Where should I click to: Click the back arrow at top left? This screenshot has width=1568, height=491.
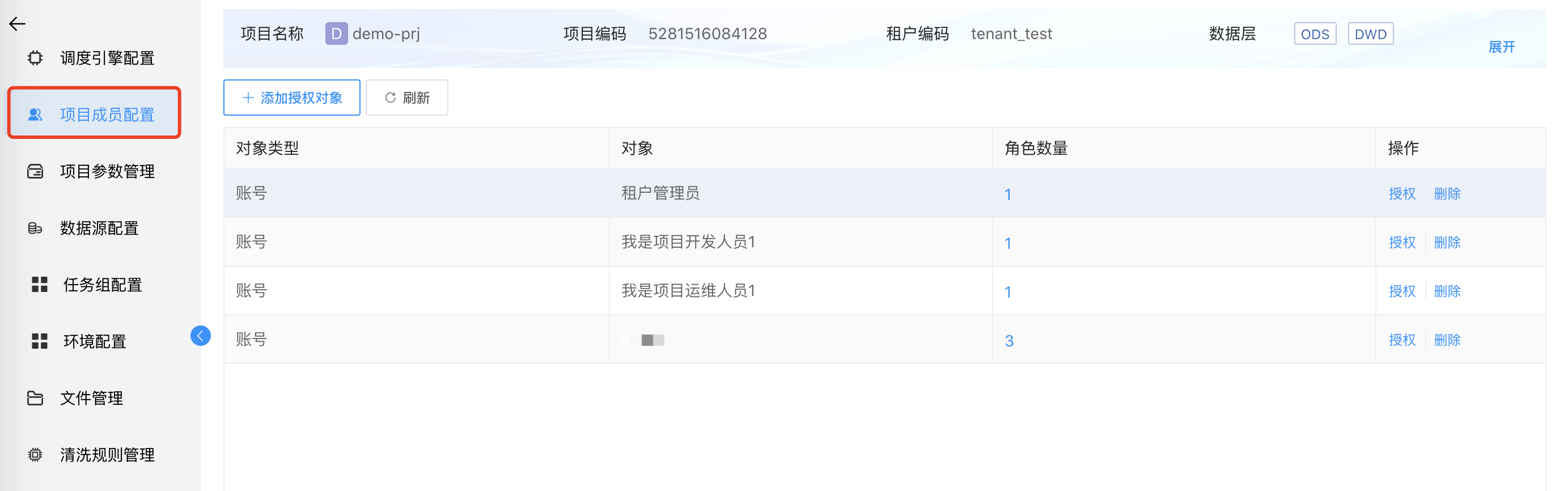(x=18, y=24)
